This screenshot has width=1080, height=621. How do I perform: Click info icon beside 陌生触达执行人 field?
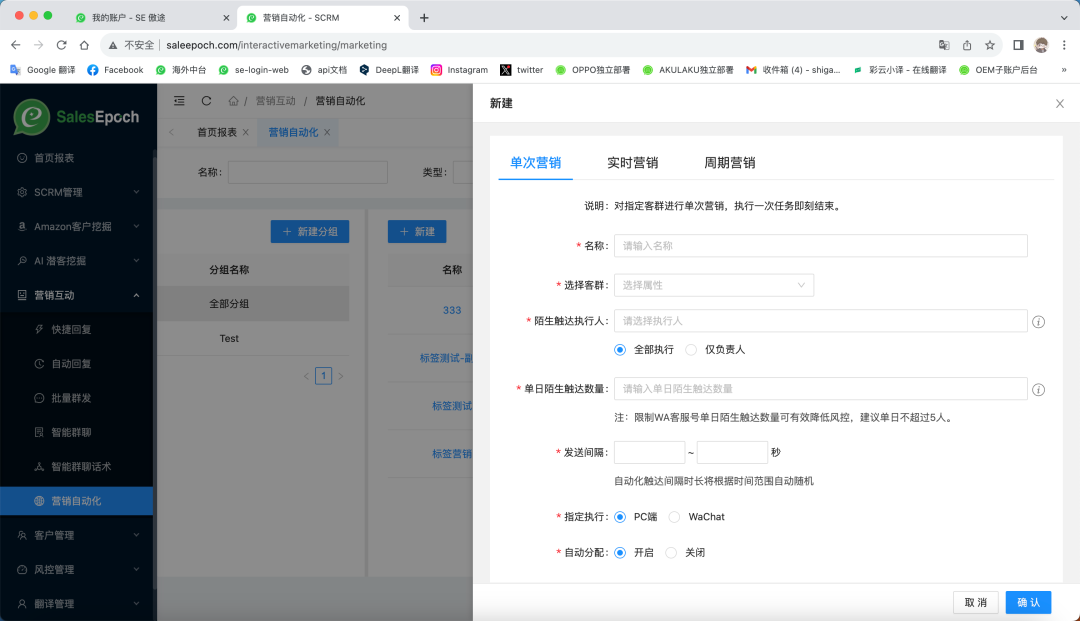coord(1039,322)
